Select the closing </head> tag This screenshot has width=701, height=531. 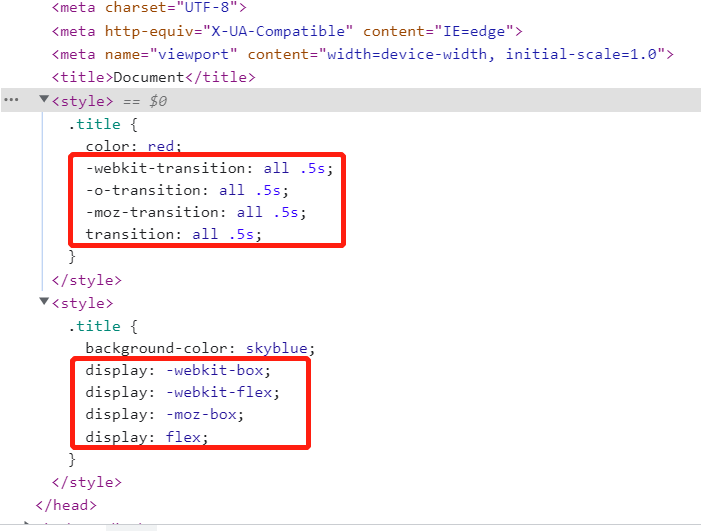pyautogui.click(x=66, y=506)
